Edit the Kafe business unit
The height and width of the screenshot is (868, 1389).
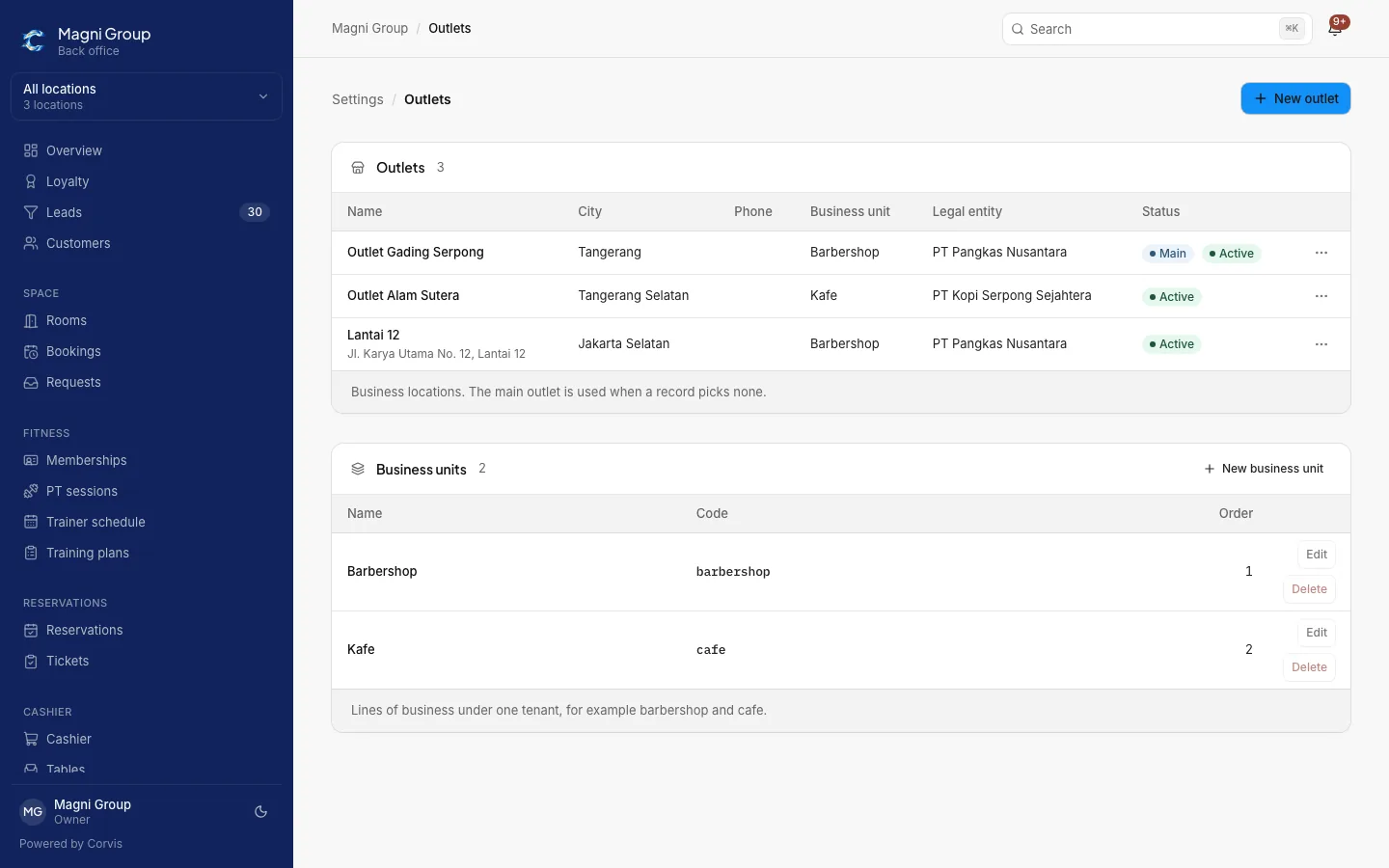[x=1317, y=633]
